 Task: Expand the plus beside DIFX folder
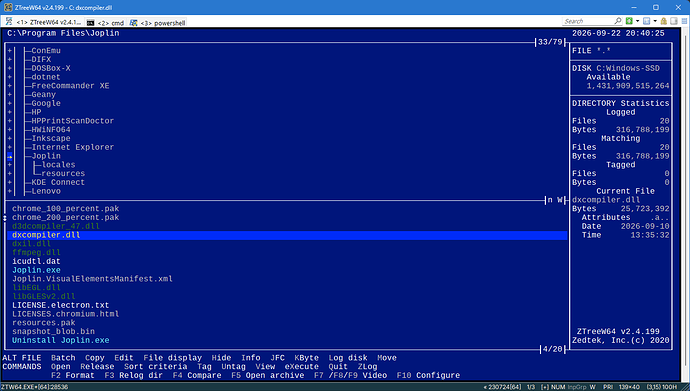(10, 59)
